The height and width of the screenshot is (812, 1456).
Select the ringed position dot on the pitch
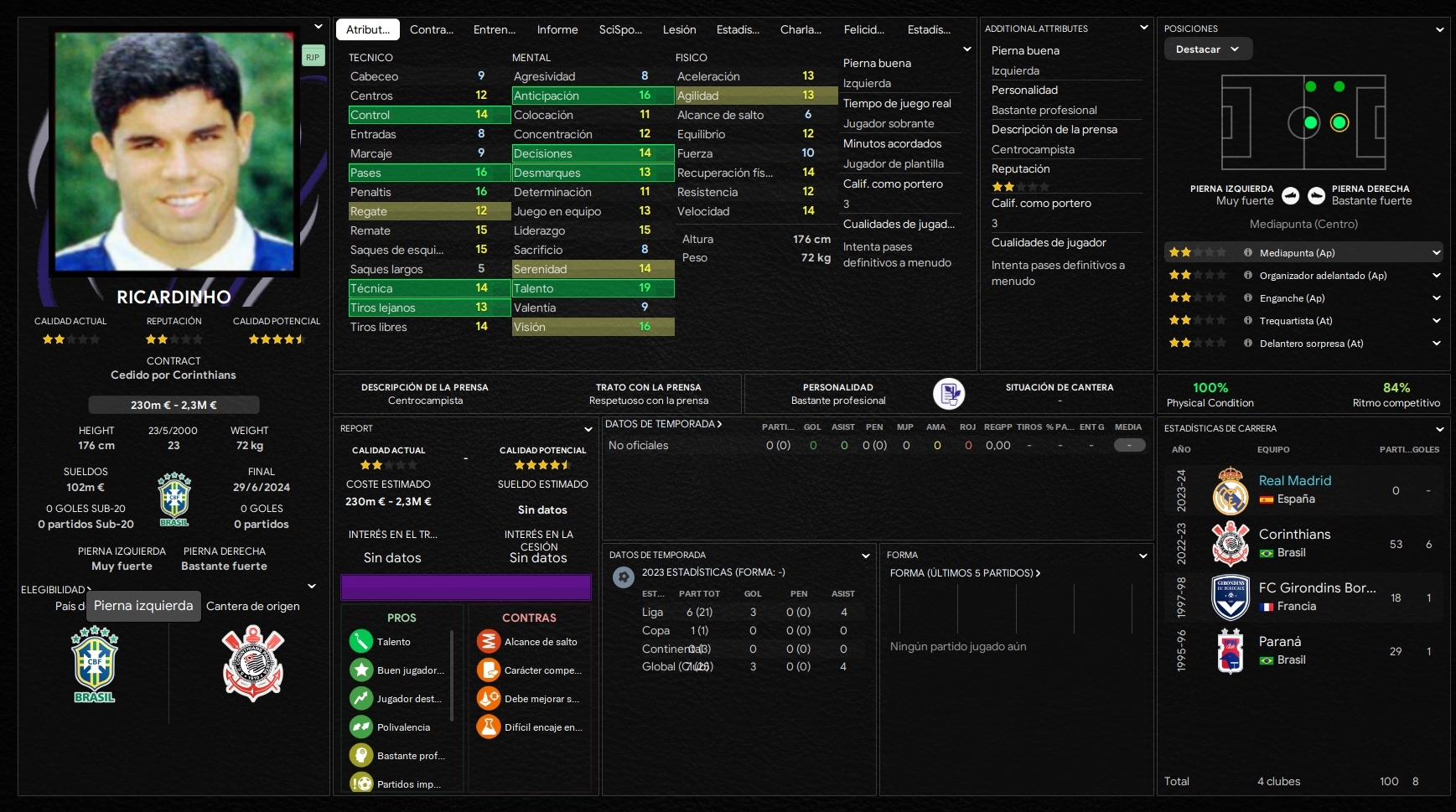click(x=1339, y=123)
